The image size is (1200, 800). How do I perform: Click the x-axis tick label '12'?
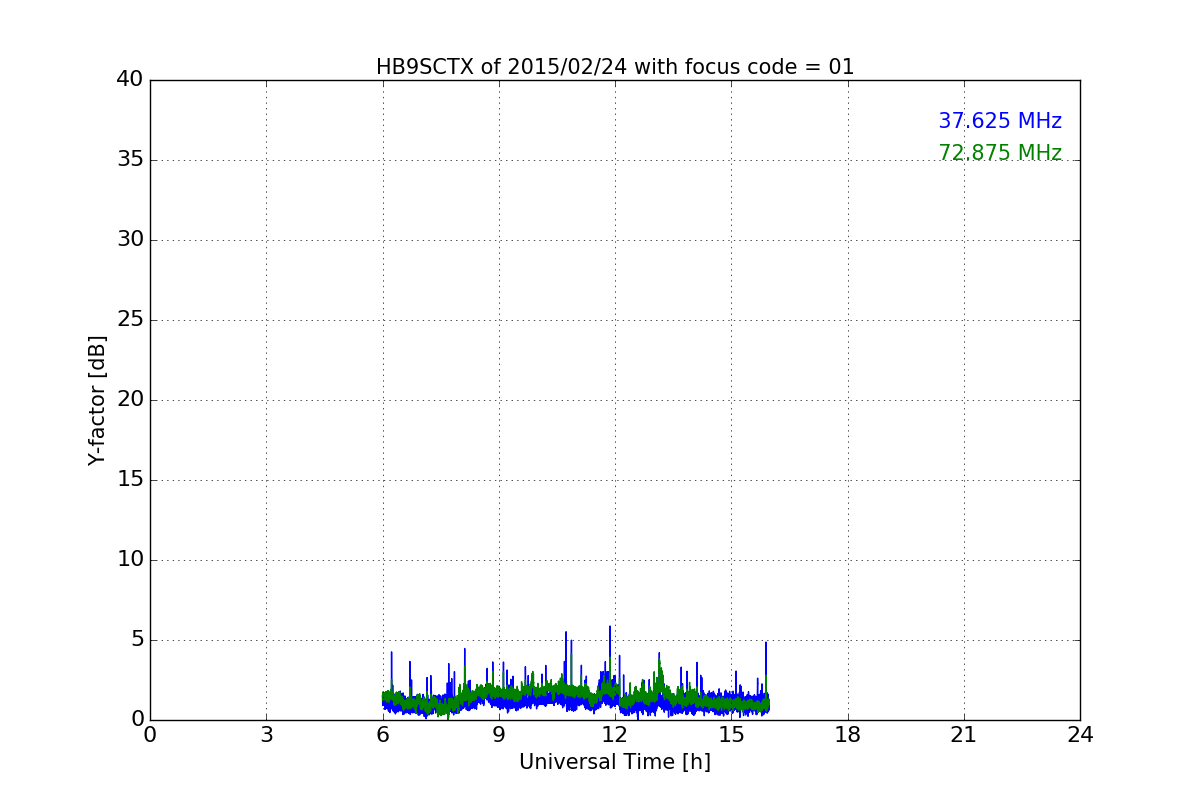pyautogui.click(x=615, y=735)
